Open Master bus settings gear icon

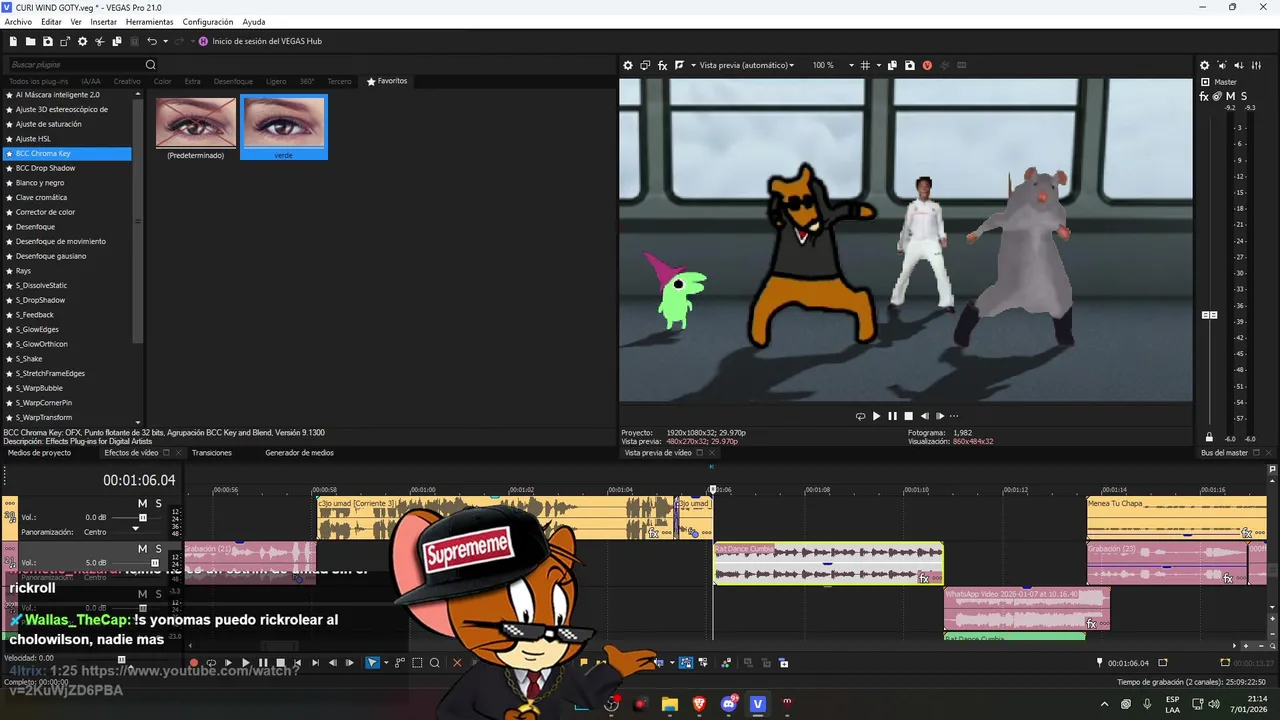point(1204,65)
